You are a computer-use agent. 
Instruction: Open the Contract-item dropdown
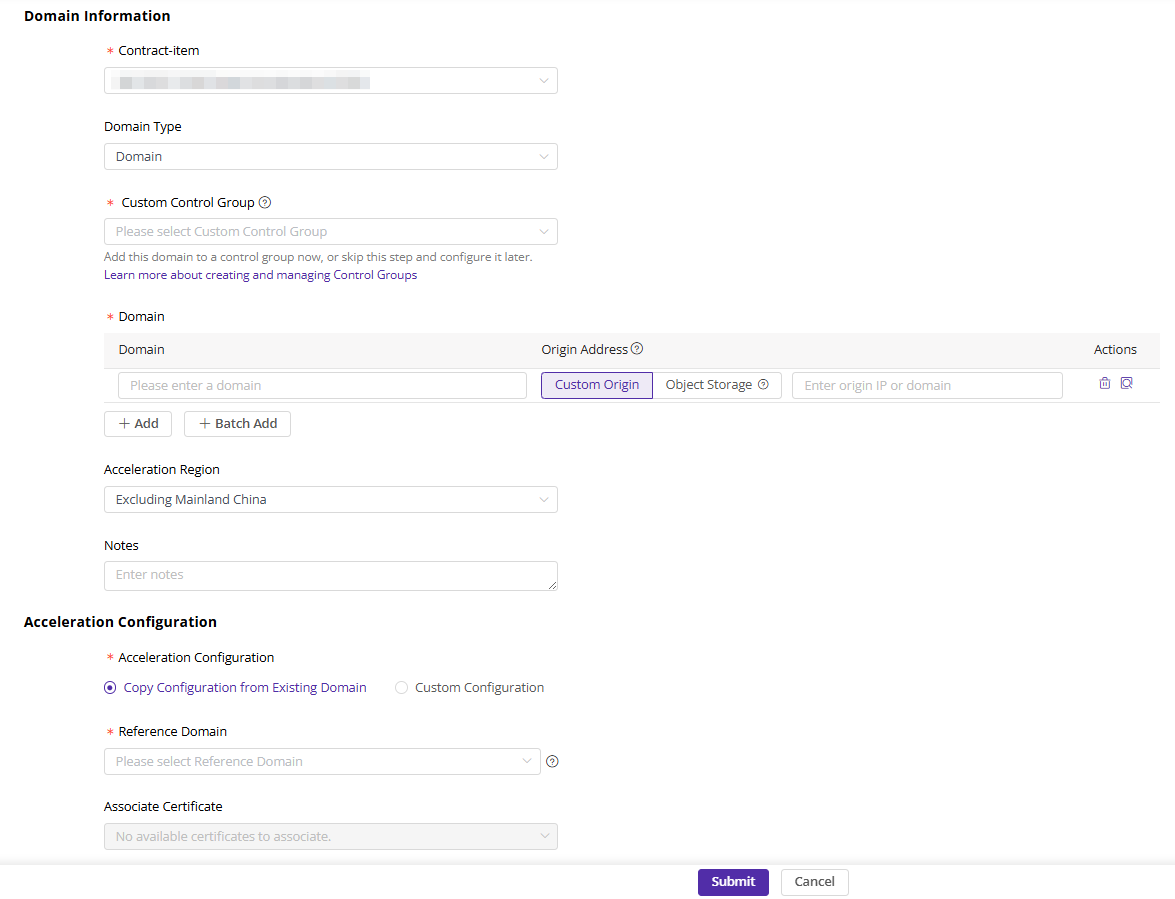[x=330, y=81]
